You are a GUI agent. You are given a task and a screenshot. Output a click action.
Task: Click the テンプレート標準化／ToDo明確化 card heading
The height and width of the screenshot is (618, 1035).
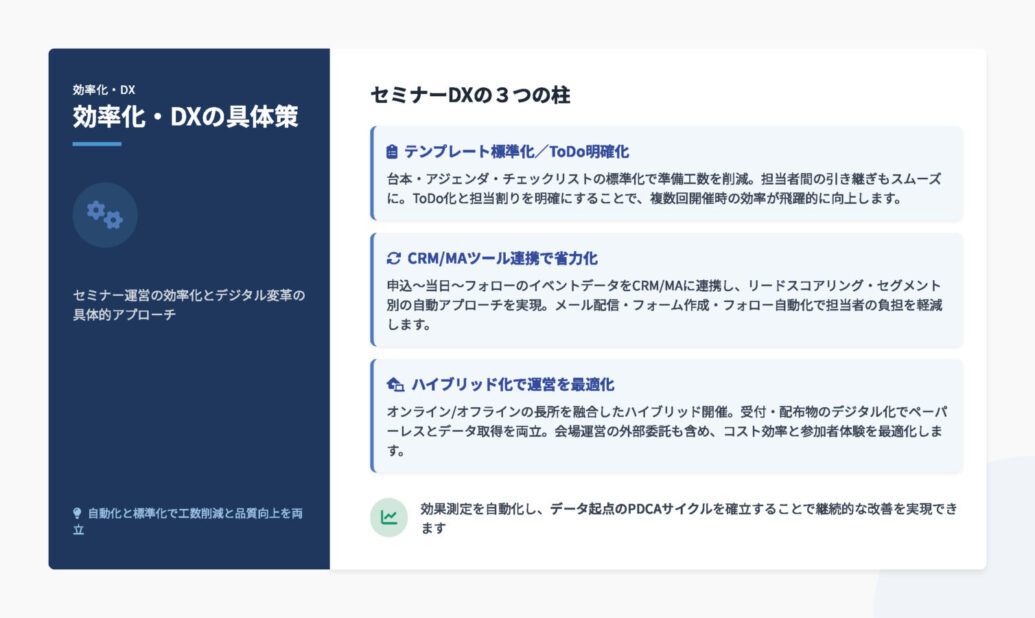pos(516,152)
